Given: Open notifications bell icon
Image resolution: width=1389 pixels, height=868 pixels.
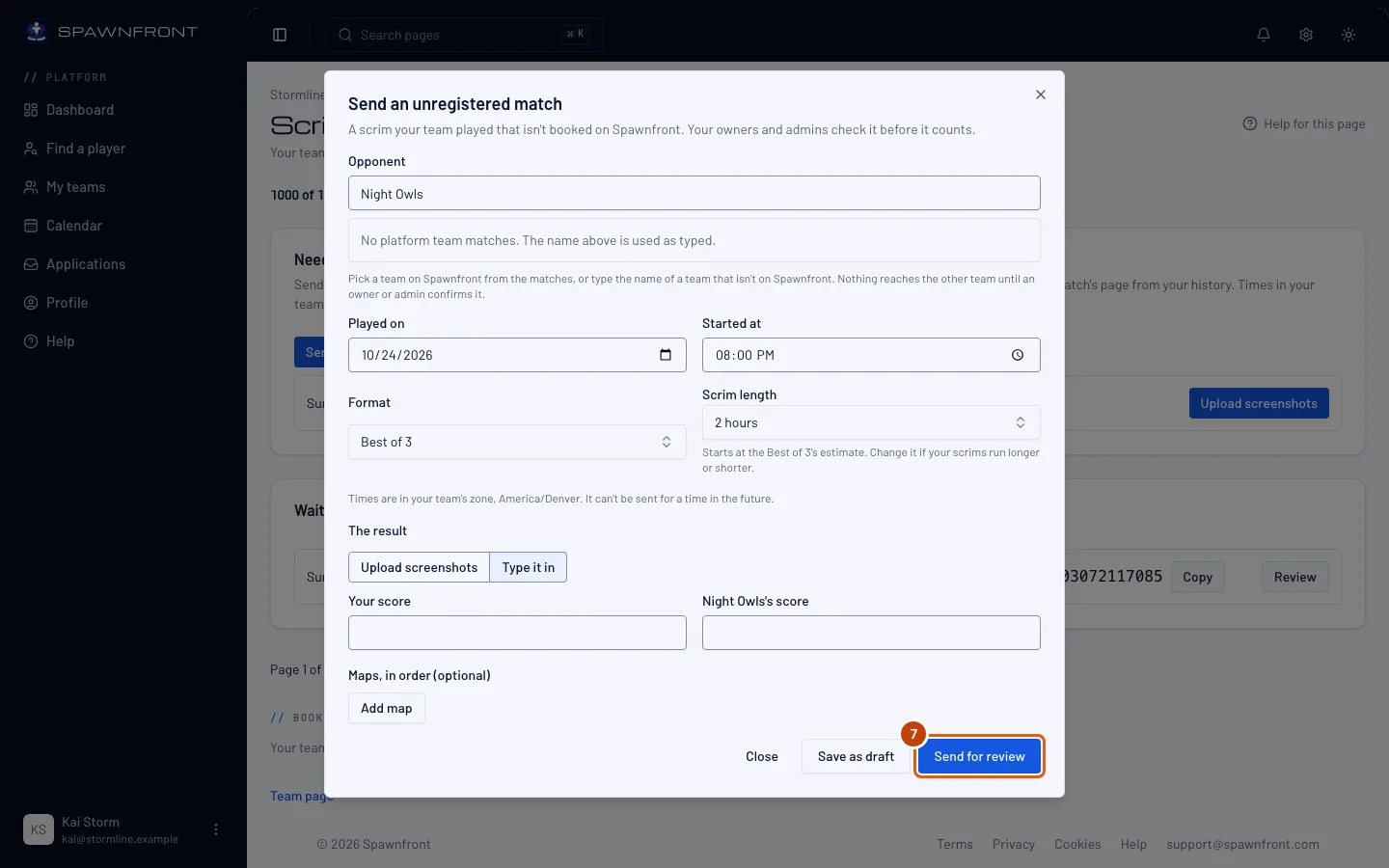Looking at the screenshot, I should coord(1264,35).
